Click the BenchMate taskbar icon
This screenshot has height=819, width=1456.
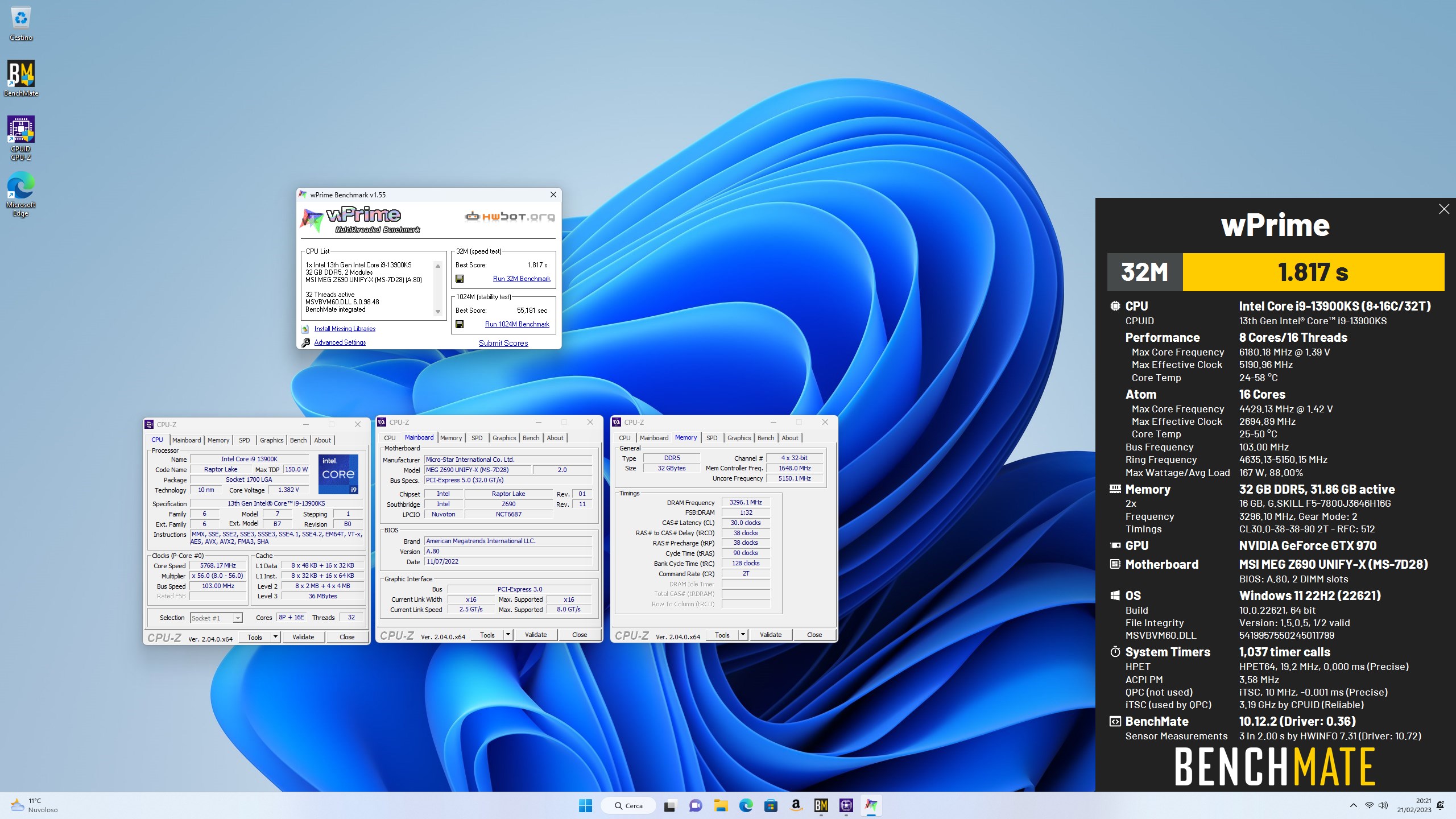click(821, 805)
